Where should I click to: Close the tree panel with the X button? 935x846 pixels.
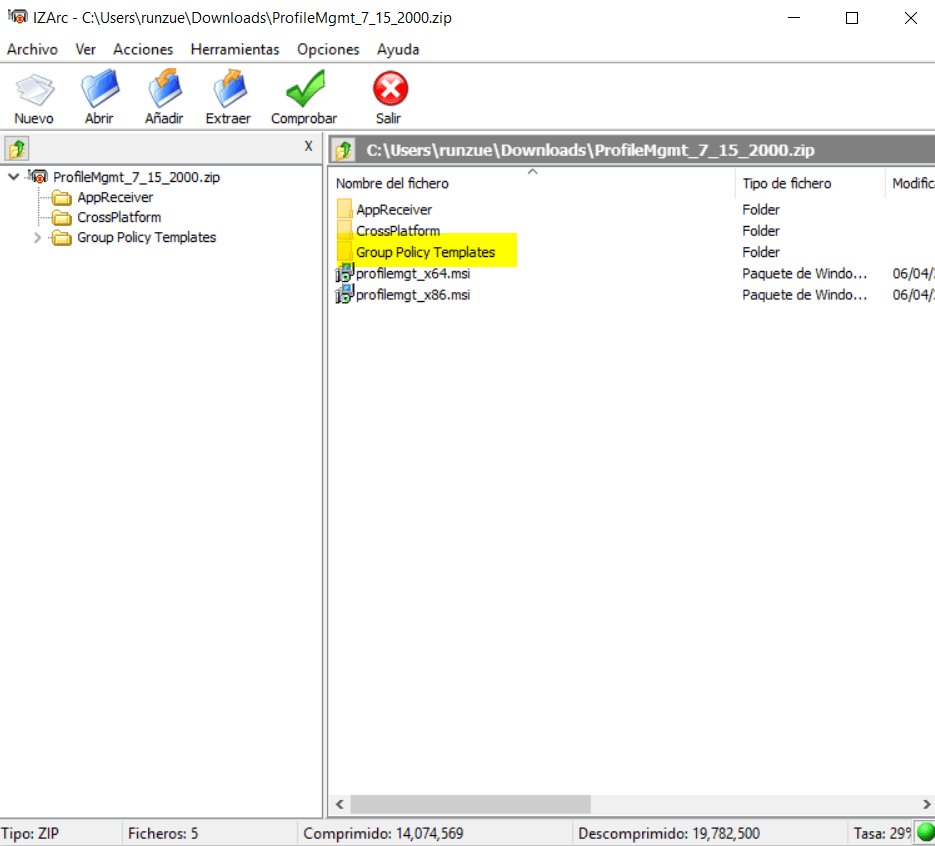(x=308, y=146)
